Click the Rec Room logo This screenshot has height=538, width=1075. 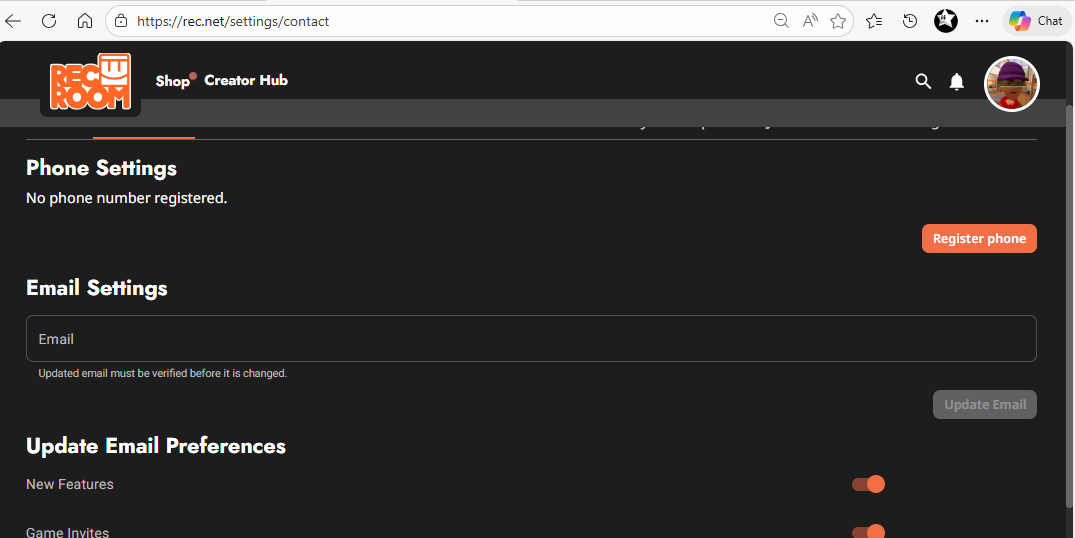(x=90, y=81)
